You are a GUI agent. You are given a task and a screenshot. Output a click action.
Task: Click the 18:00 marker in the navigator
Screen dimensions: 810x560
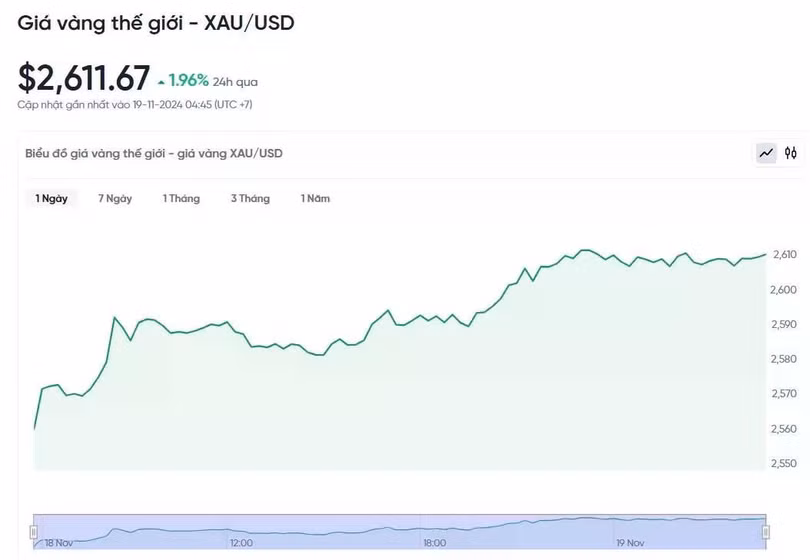coord(434,543)
